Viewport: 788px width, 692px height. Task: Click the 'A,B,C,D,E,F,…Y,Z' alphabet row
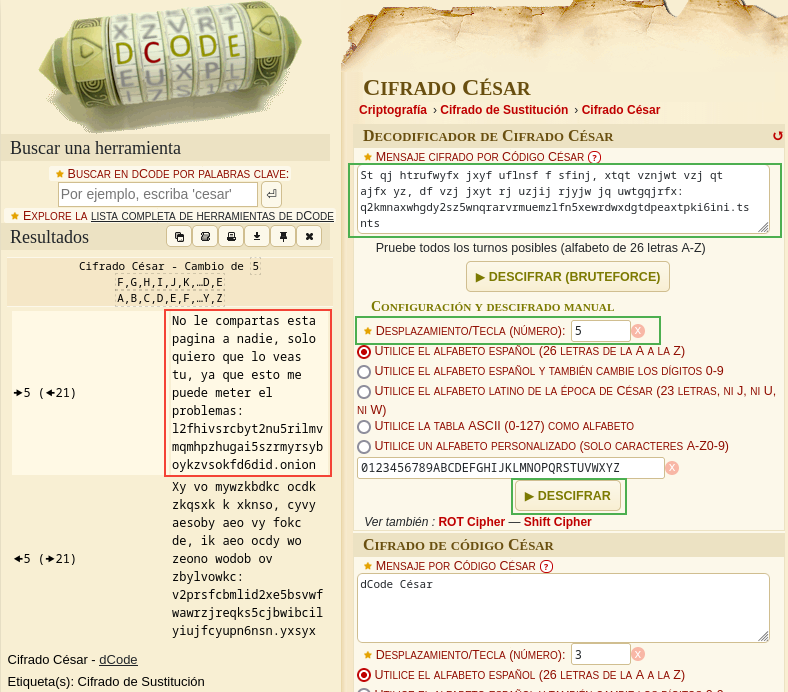click(x=169, y=299)
